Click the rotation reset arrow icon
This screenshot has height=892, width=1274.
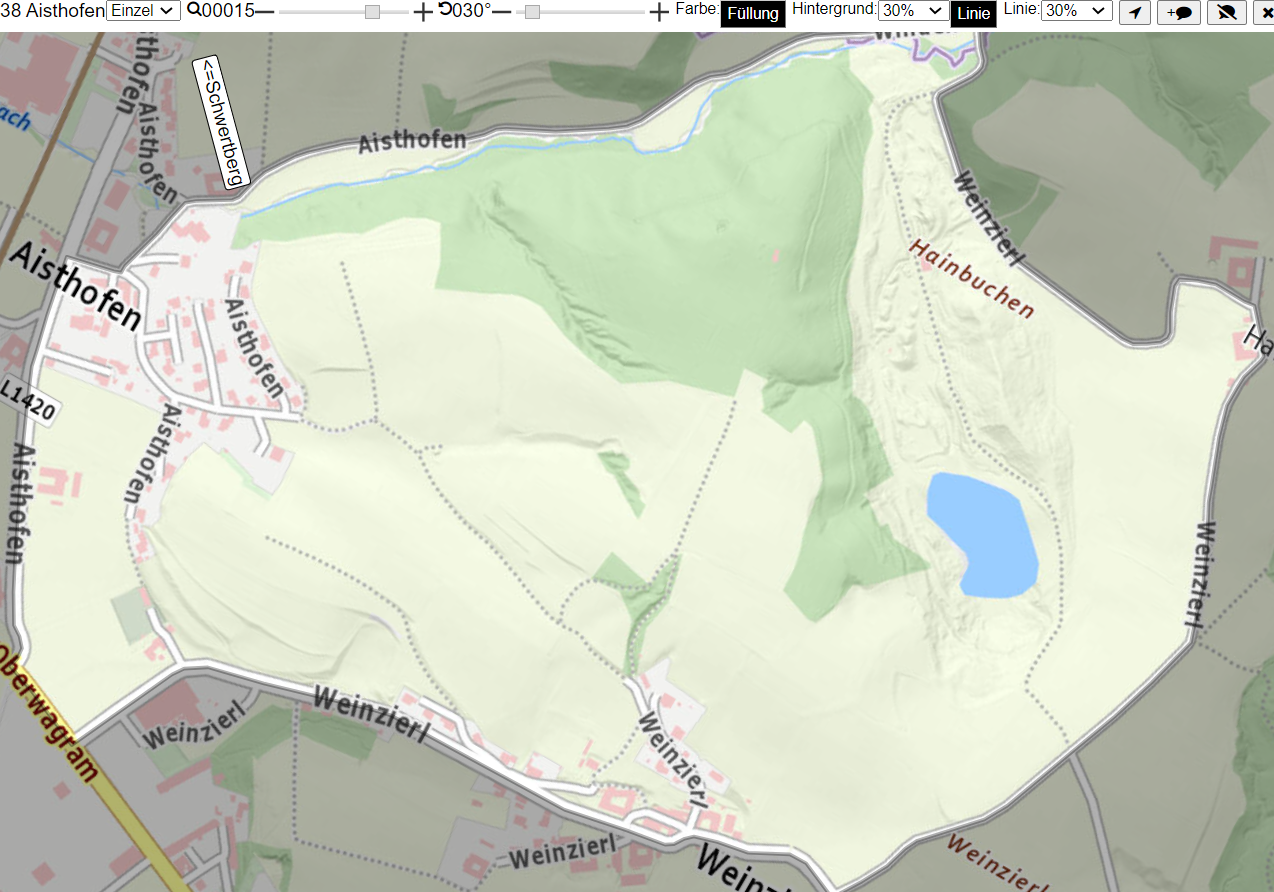(x=444, y=10)
